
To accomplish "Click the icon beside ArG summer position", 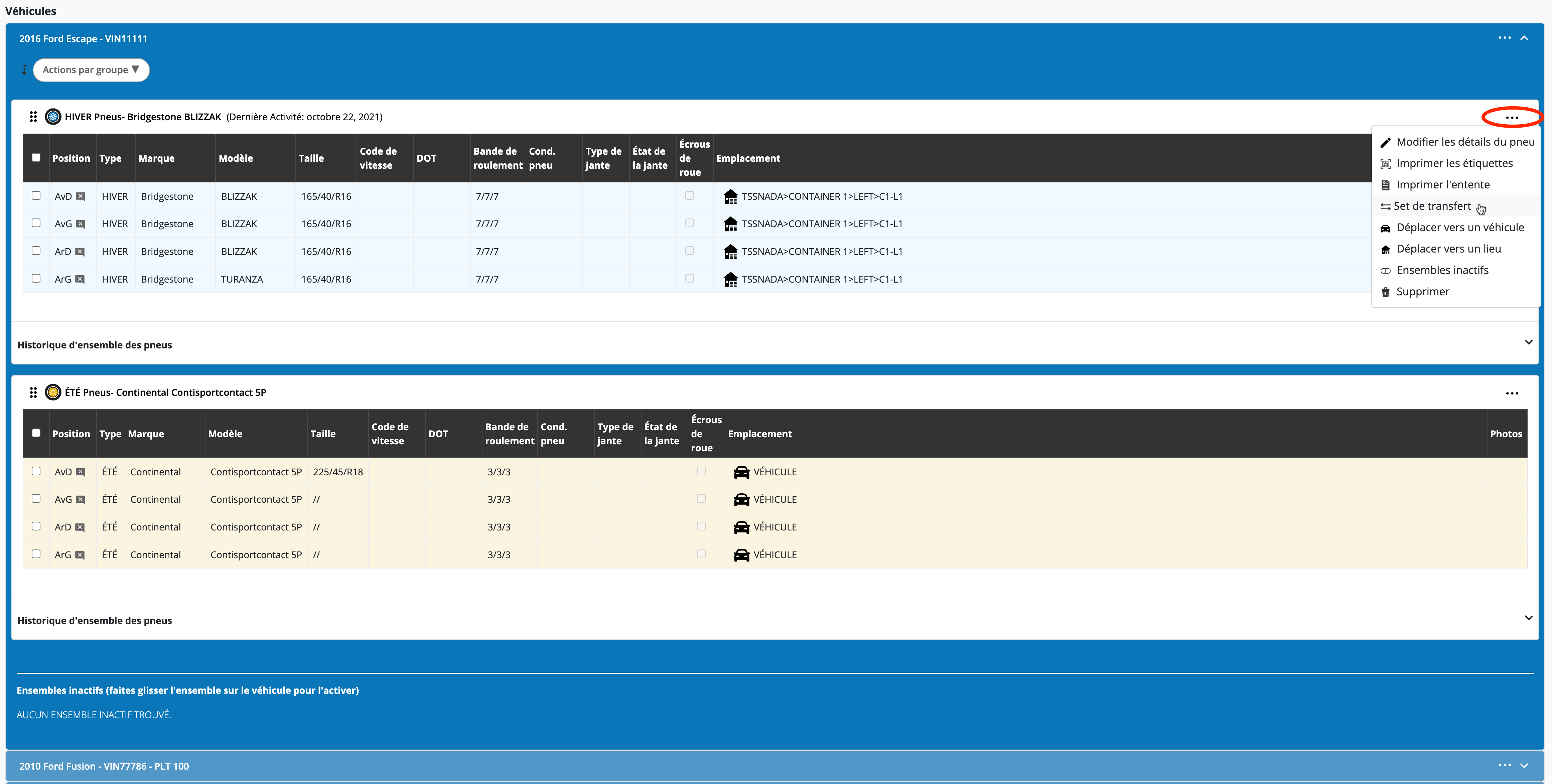I will 80,555.
